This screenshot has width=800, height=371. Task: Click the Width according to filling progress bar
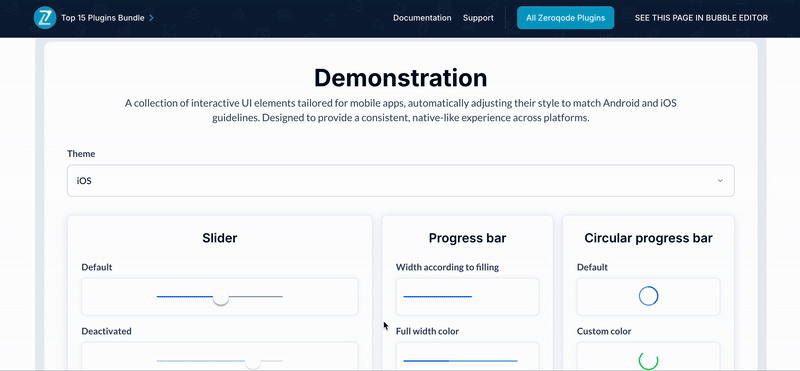pos(437,296)
